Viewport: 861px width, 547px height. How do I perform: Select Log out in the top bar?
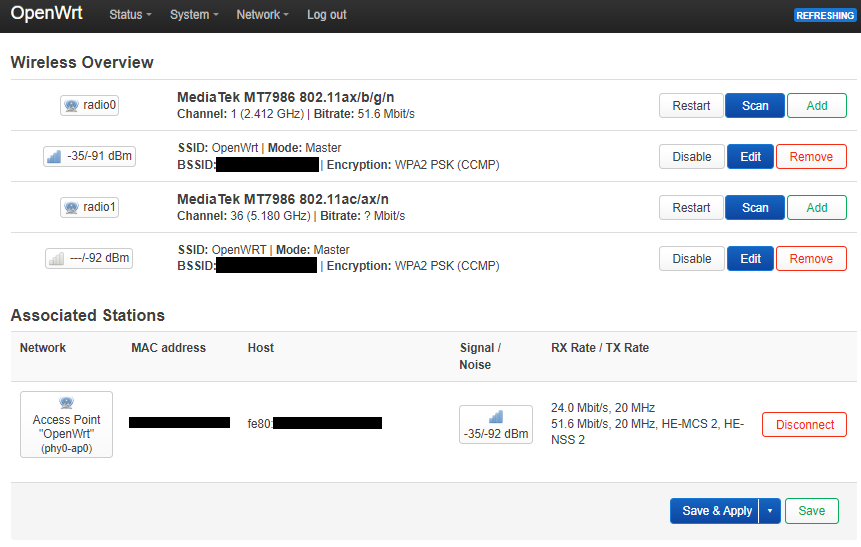[327, 15]
